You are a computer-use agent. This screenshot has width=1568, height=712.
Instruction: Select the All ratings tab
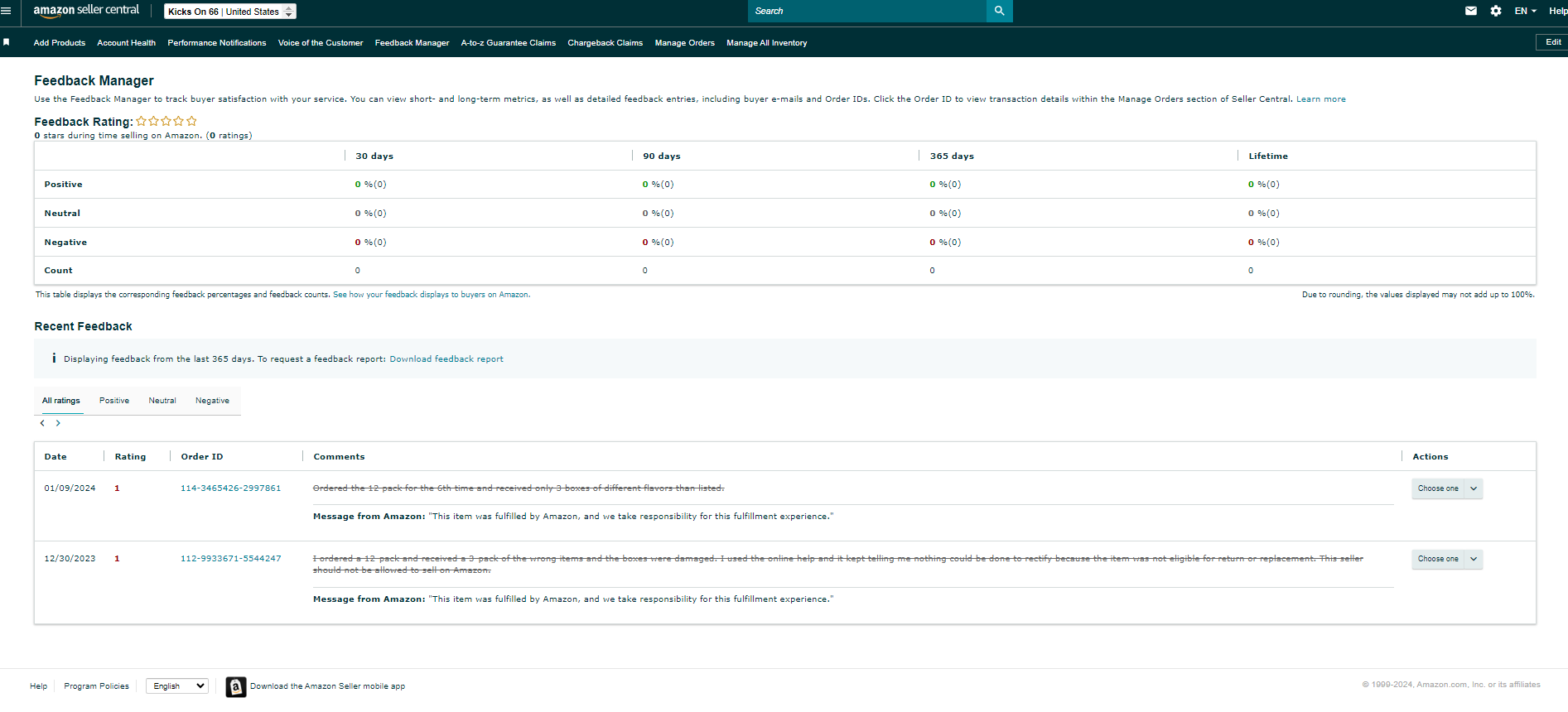(61, 401)
